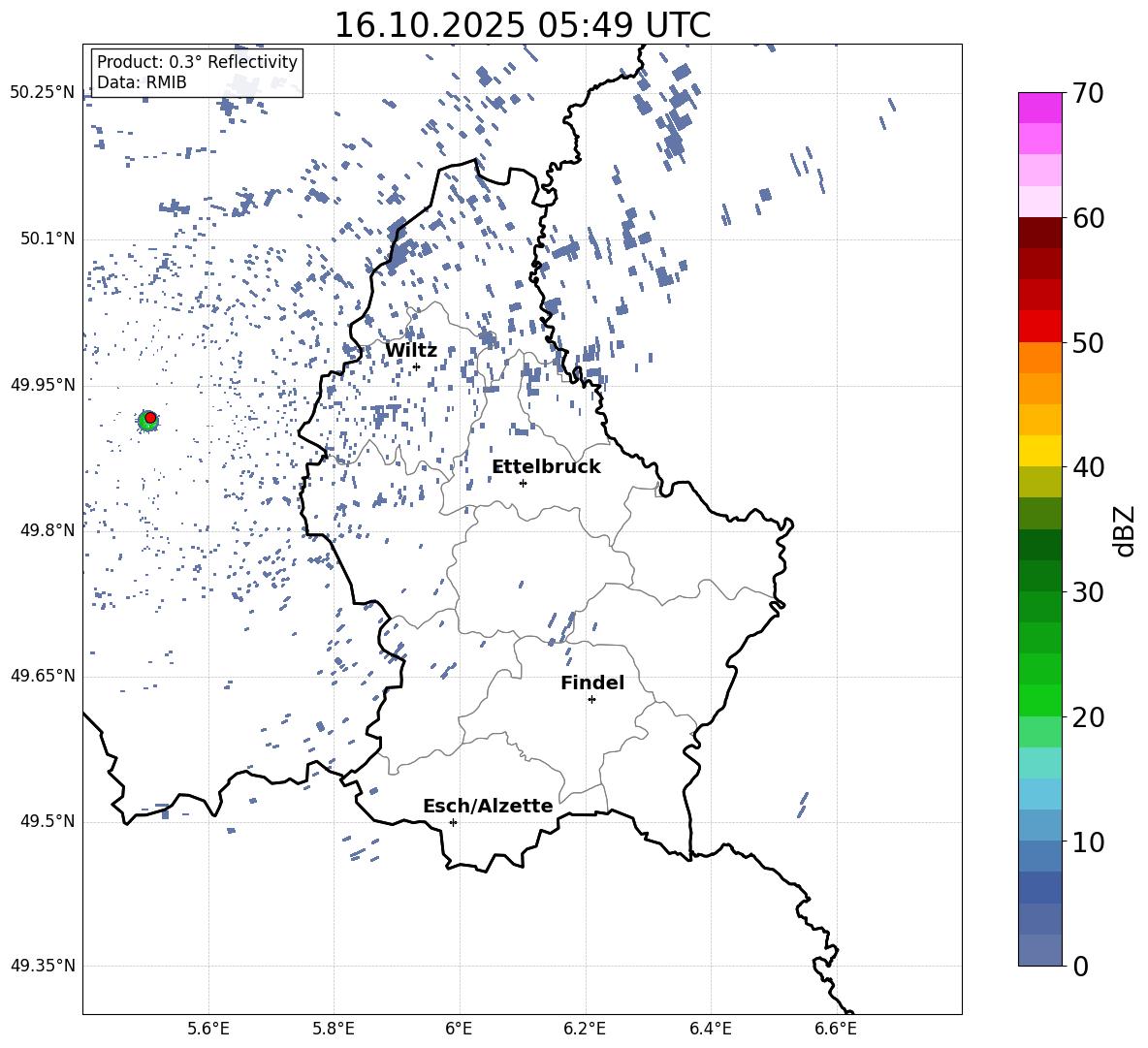Click the Findel station cross marker
Image resolution: width=1148 pixels, height=1048 pixels.
(592, 700)
